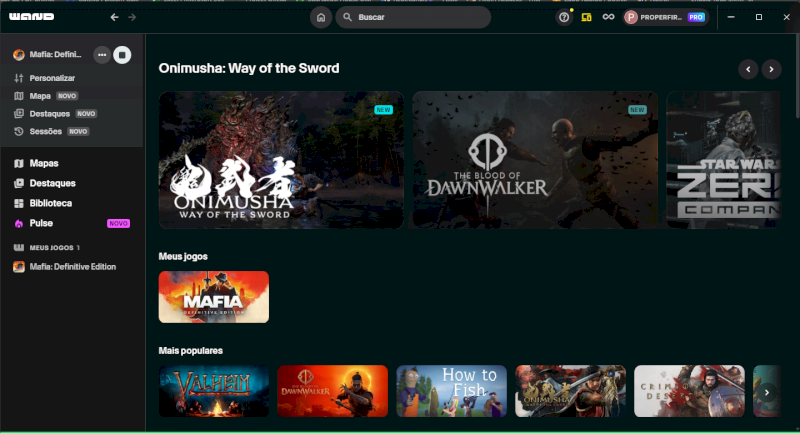Click the Pulse flame icon
The image size is (800, 433).
pyautogui.click(x=19, y=223)
